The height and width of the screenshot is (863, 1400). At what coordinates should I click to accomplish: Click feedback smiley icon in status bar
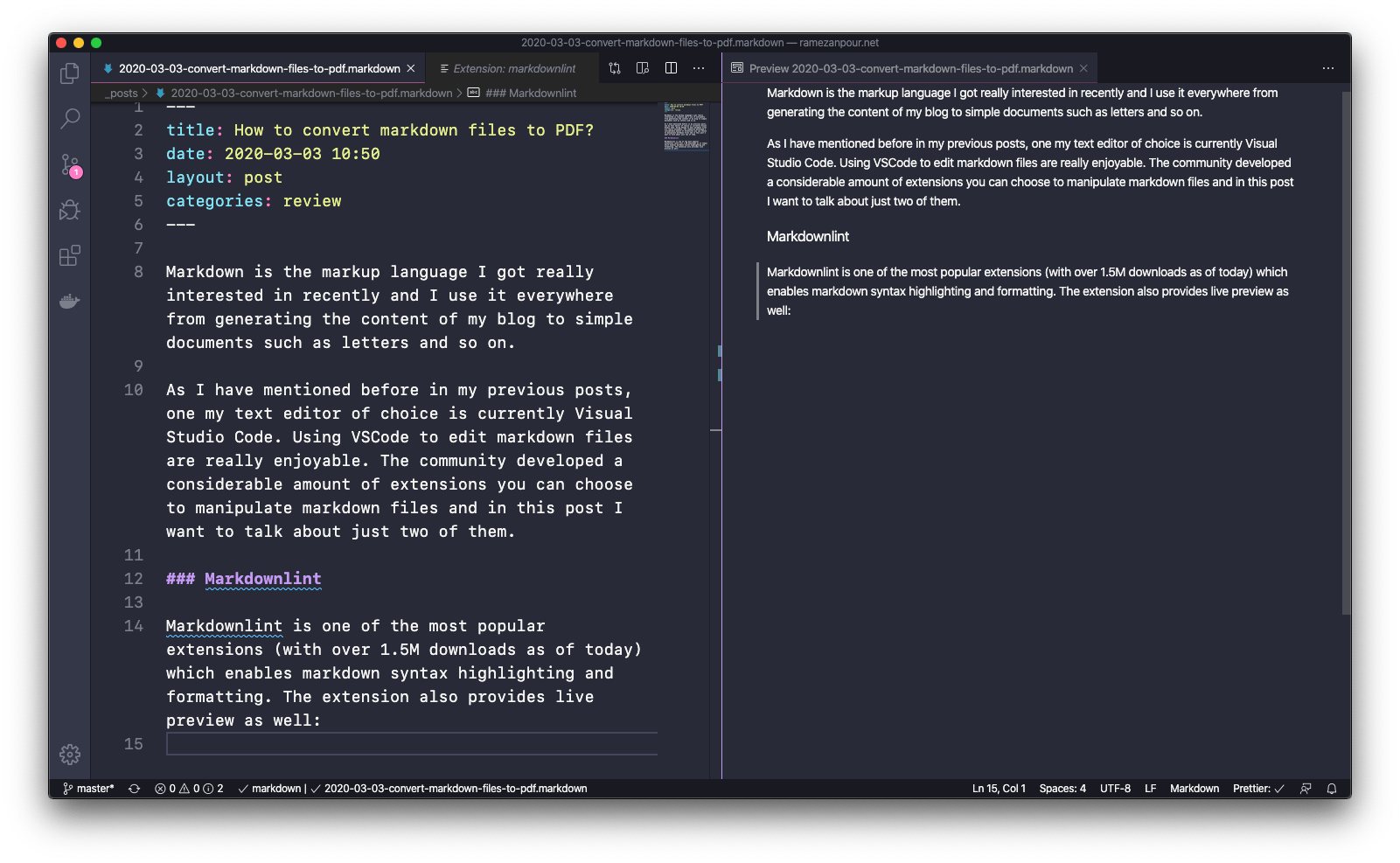[1306, 789]
